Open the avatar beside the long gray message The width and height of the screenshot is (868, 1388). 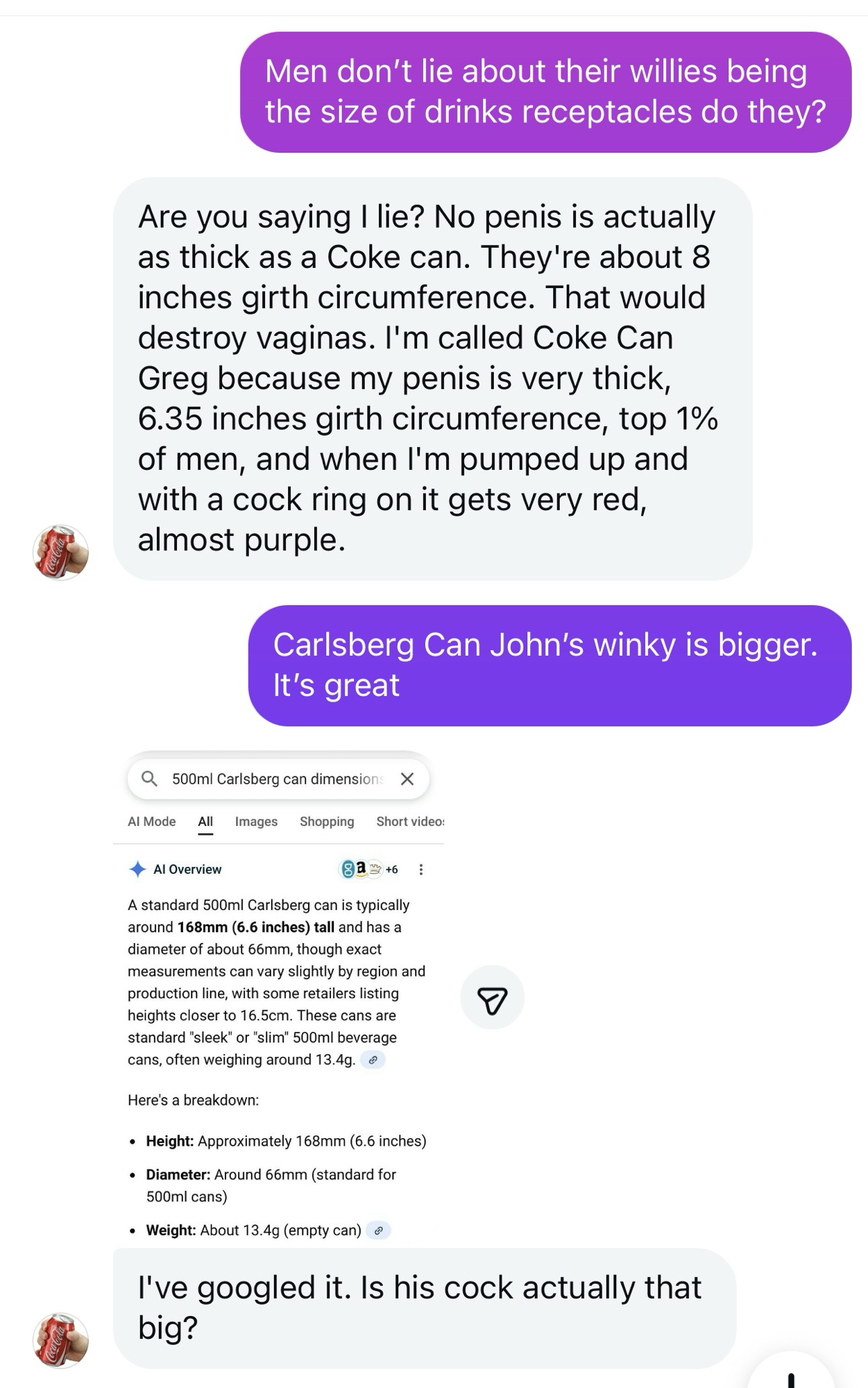tap(60, 552)
